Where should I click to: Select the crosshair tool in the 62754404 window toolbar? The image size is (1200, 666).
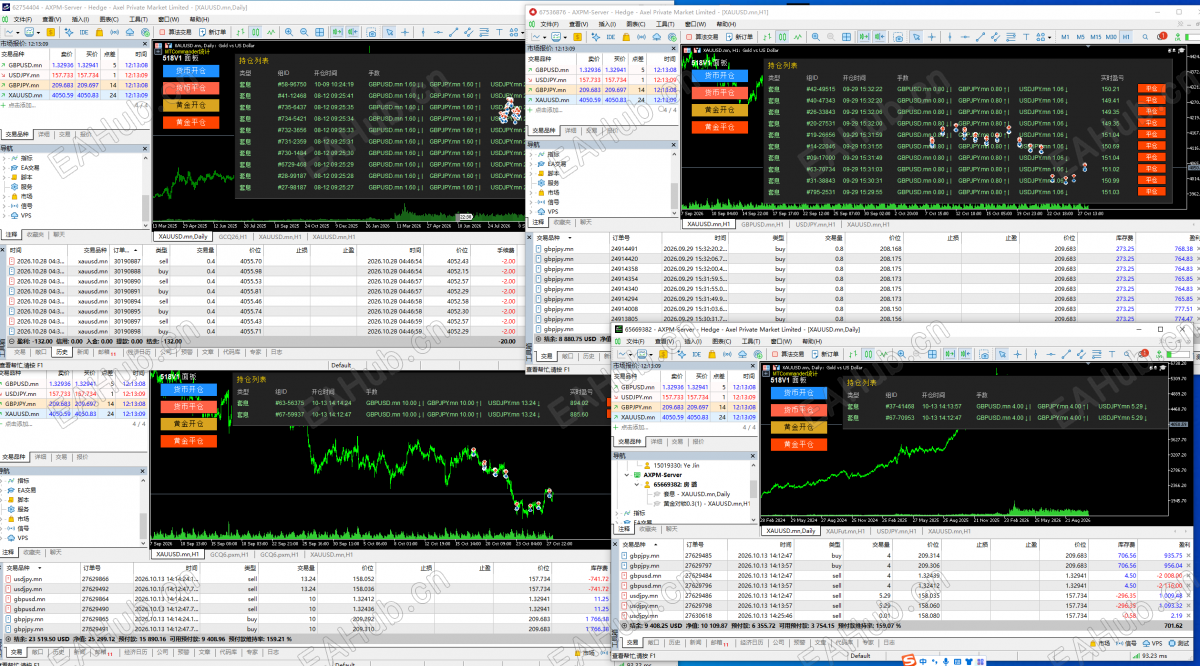click(405, 32)
